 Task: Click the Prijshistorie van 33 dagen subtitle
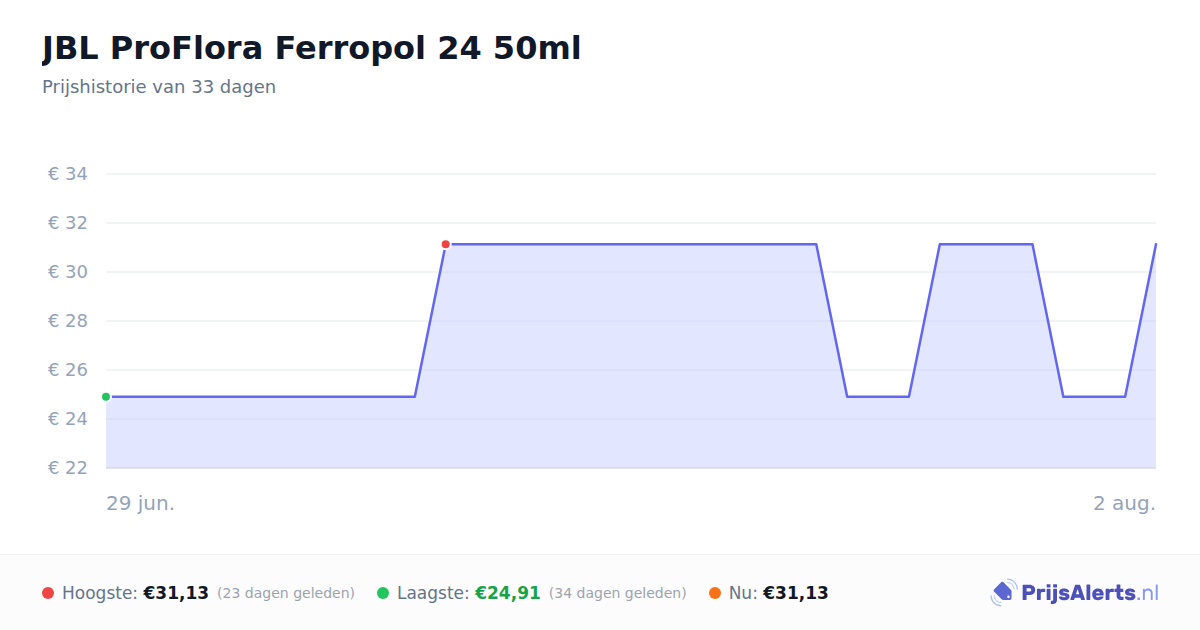point(159,87)
